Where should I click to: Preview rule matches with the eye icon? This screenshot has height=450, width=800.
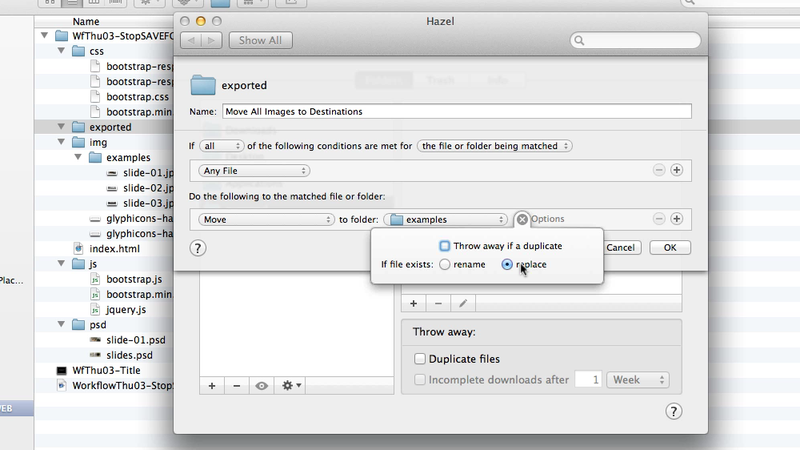[261, 384]
